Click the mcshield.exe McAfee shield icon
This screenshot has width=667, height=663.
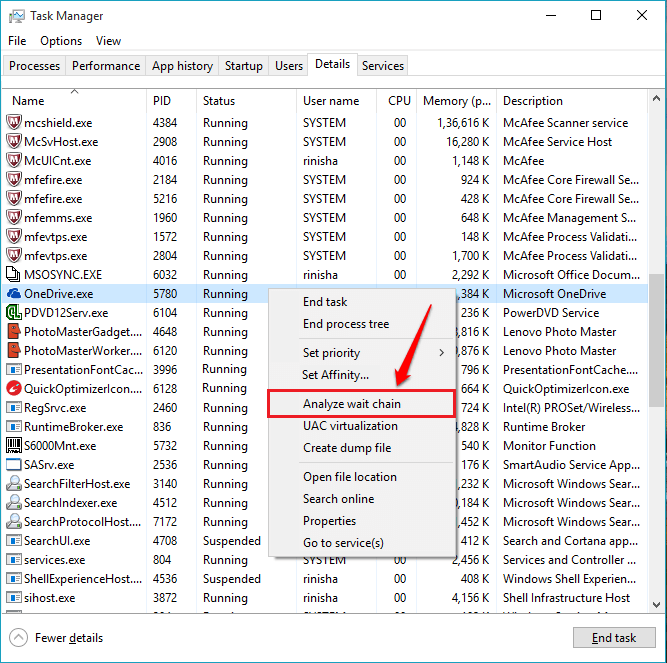[x=14, y=122]
